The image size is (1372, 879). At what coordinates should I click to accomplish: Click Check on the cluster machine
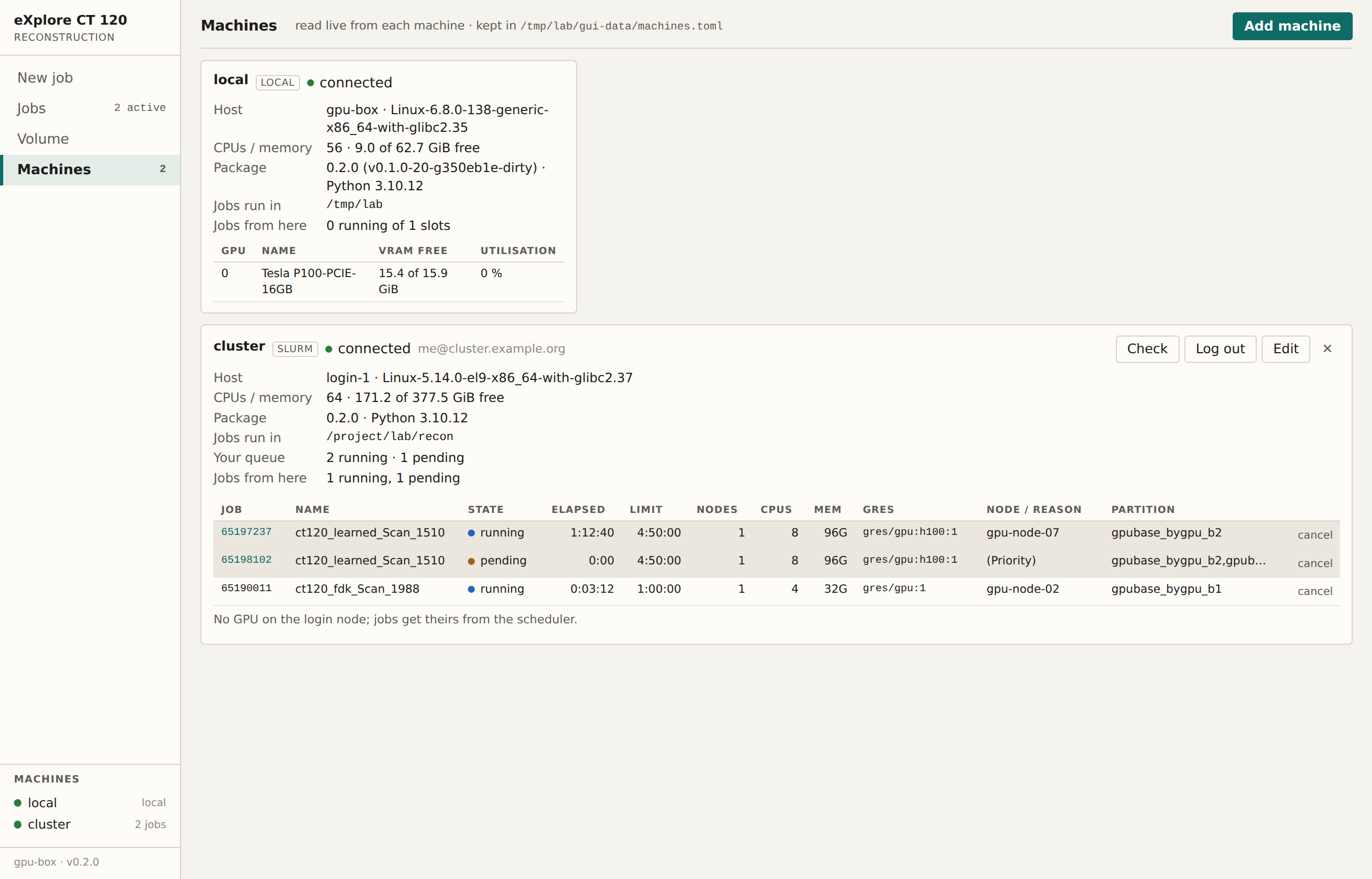tap(1147, 349)
